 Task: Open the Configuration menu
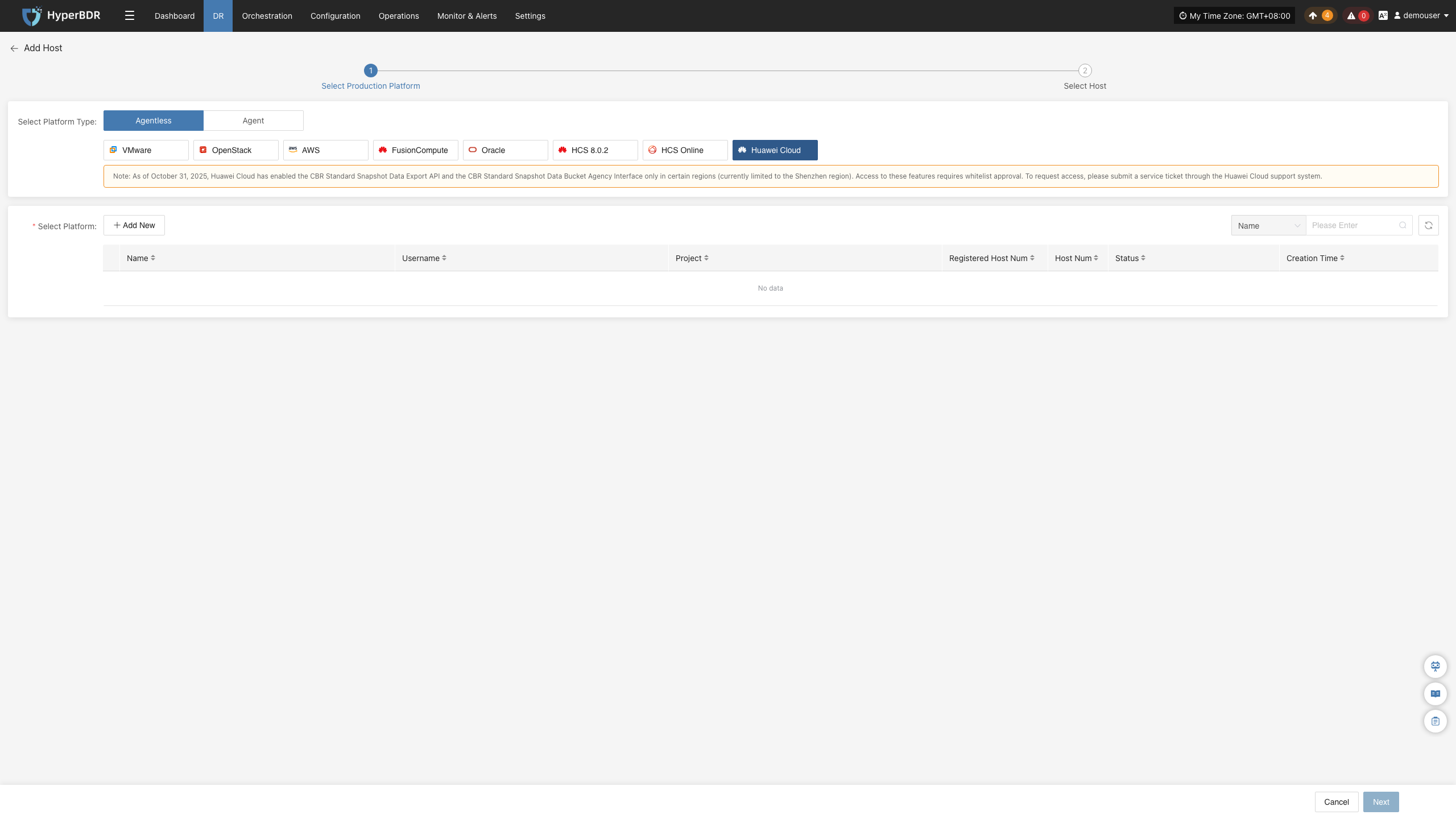click(x=336, y=16)
